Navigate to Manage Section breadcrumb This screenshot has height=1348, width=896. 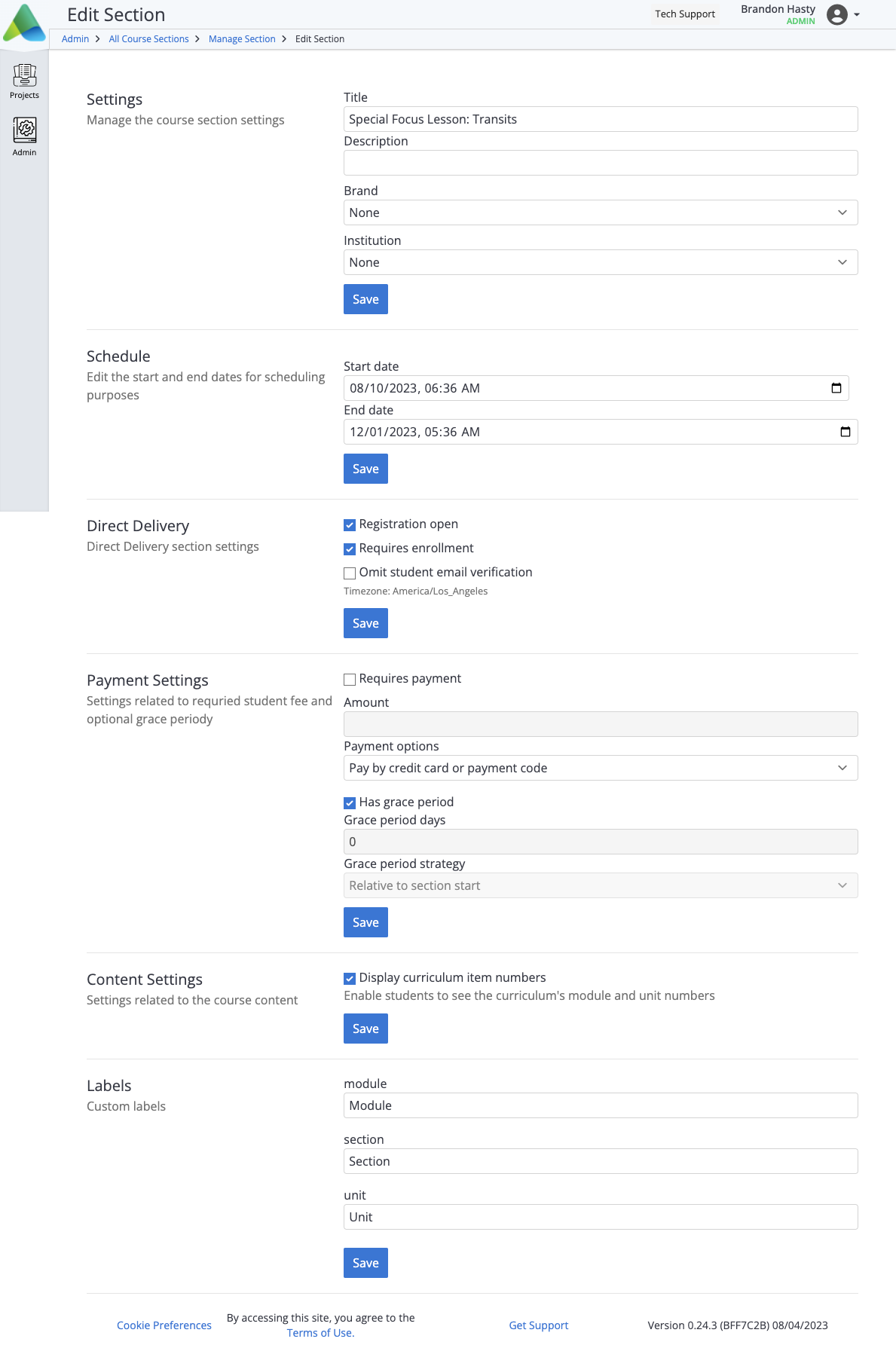click(x=242, y=39)
